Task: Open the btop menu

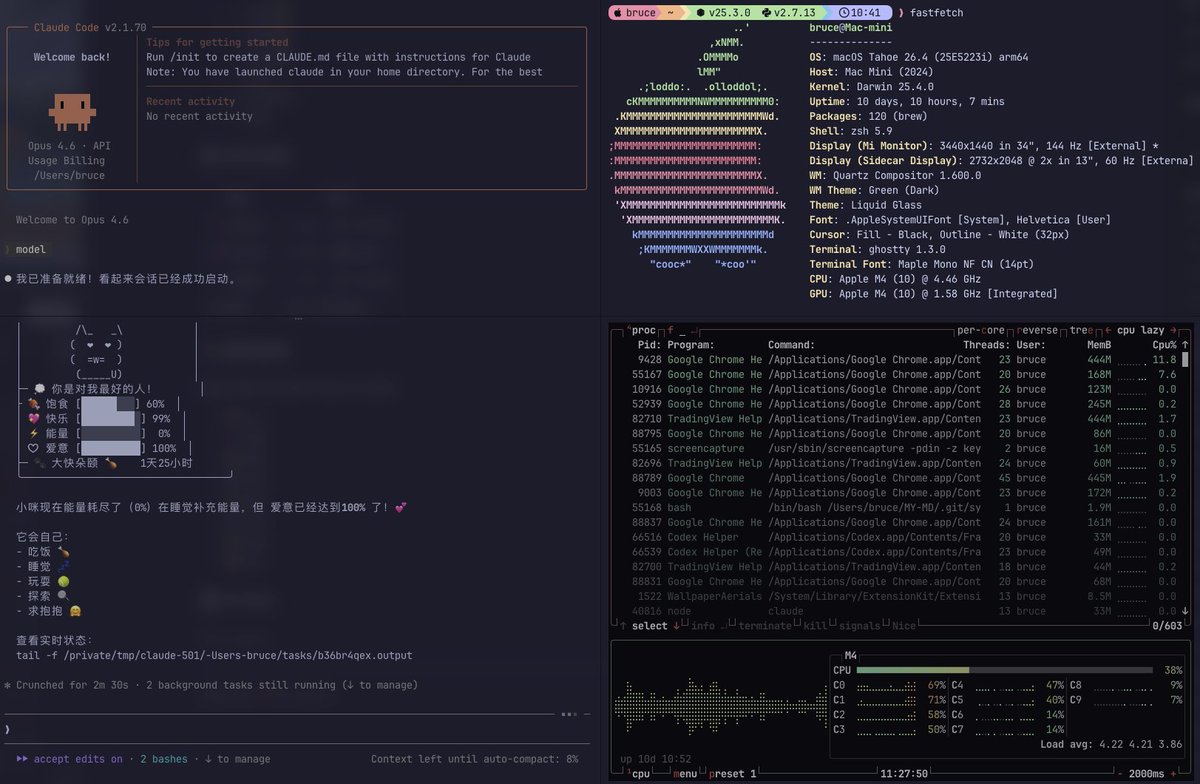Action: (684, 773)
